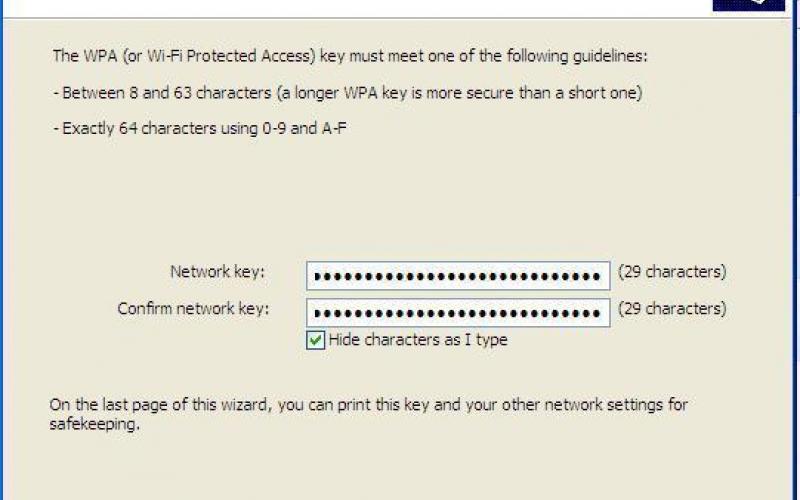Image resolution: width=800 pixels, height=500 pixels.
Task: Focus the Network key password field
Action: [458, 275]
